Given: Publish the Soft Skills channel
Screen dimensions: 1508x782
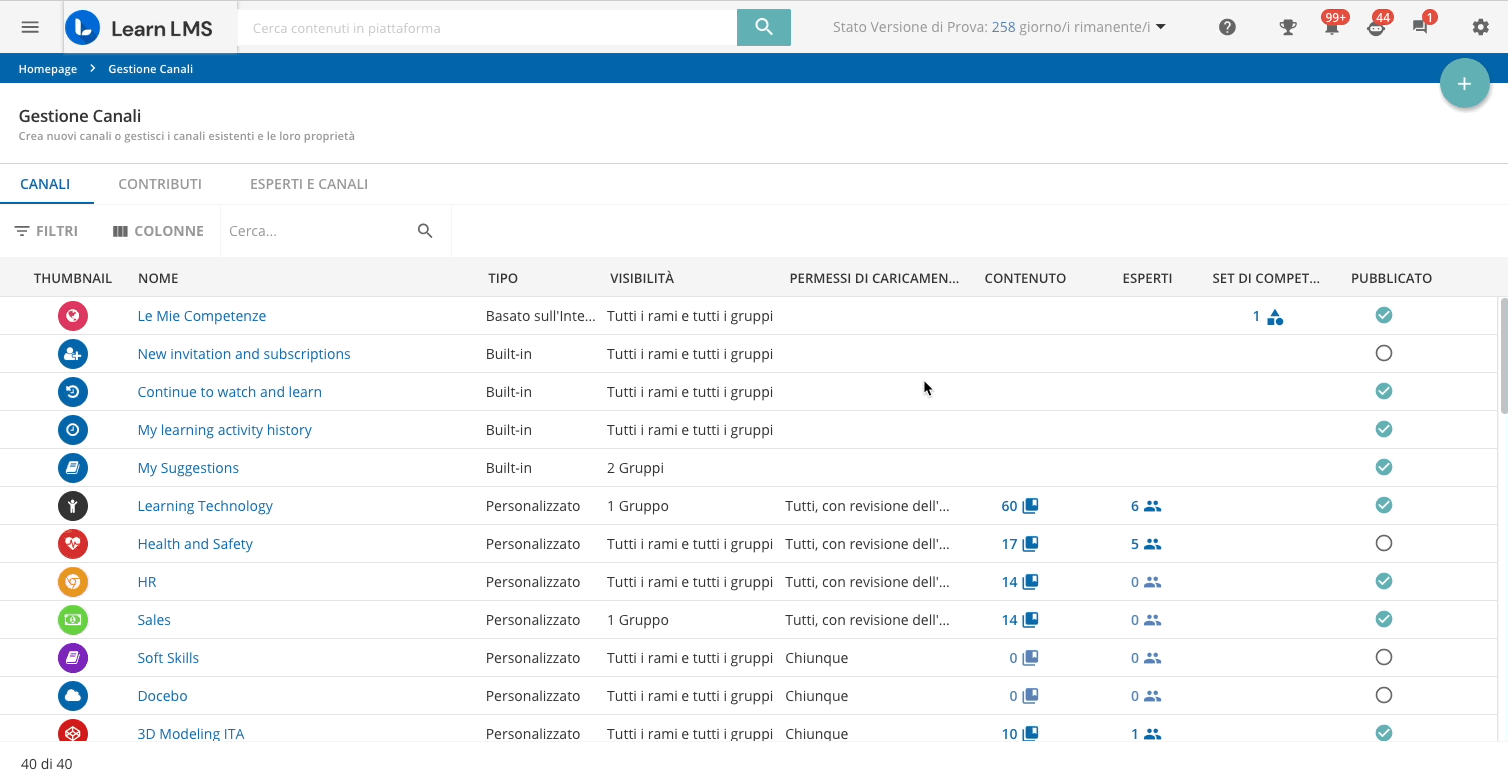Looking at the screenshot, I should [x=1384, y=657].
